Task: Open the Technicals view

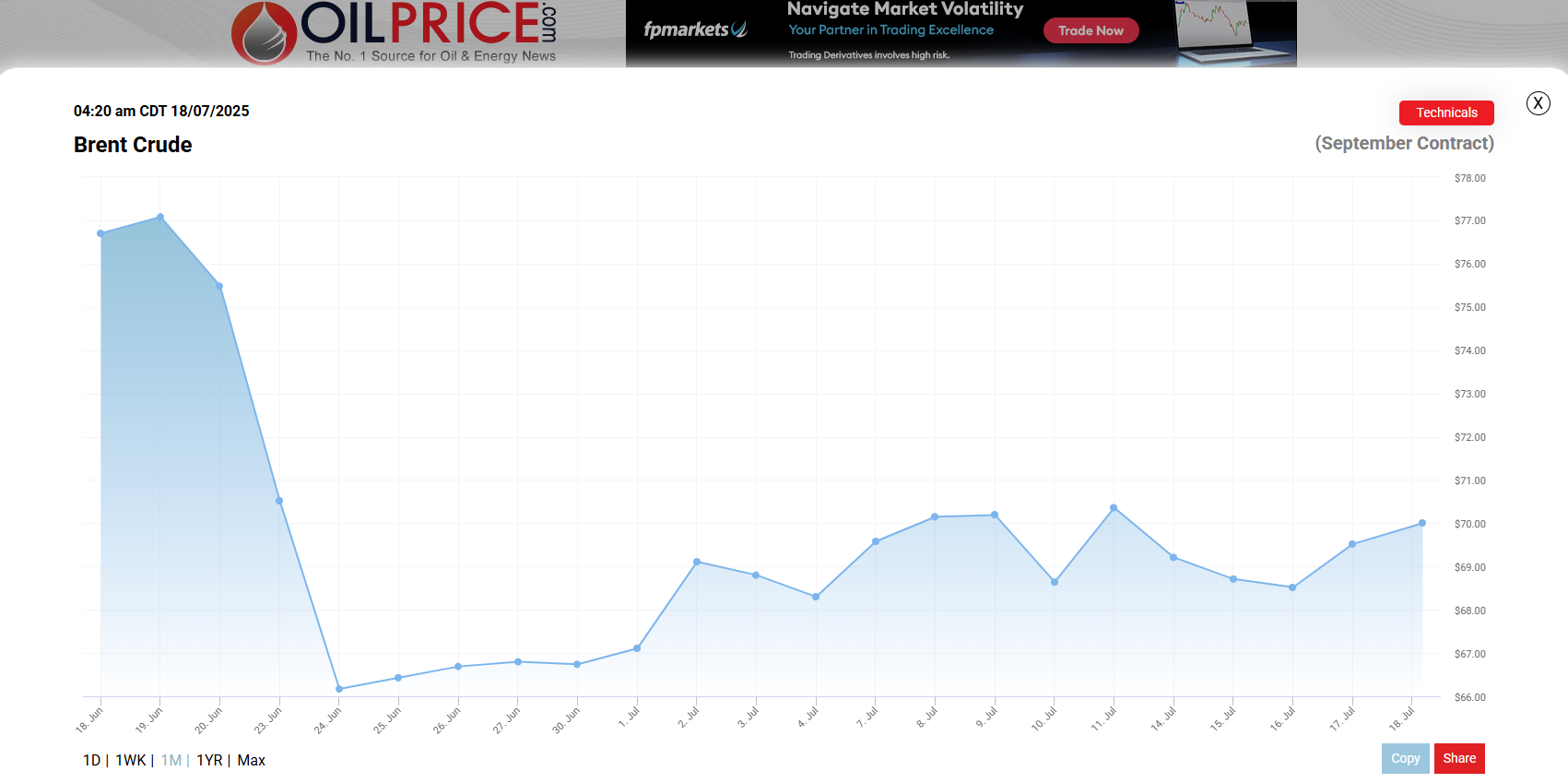Action: [x=1445, y=113]
